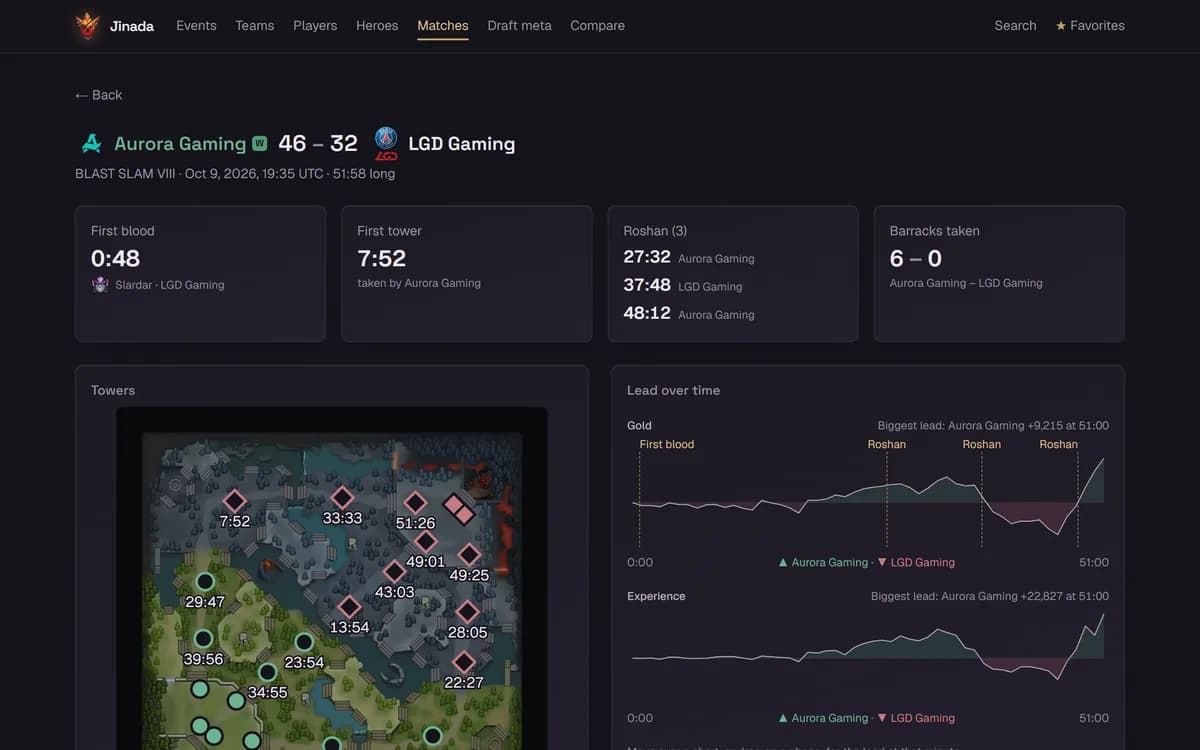Open the Matches tab
Image resolution: width=1200 pixels, height=750 pixels.
443,26
